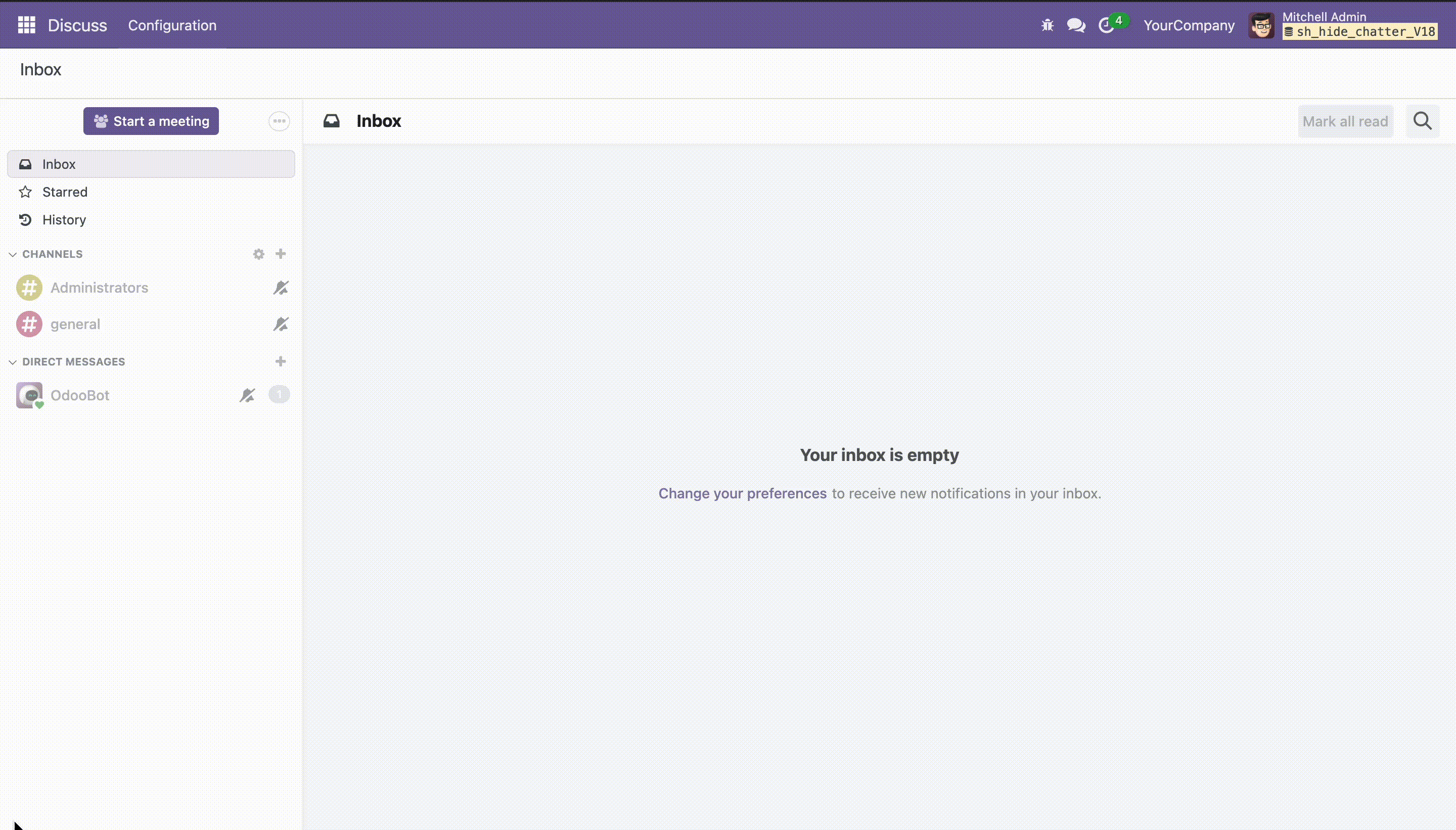Add a new channel with plus icon
The image size is (1456, 830).
281,254
